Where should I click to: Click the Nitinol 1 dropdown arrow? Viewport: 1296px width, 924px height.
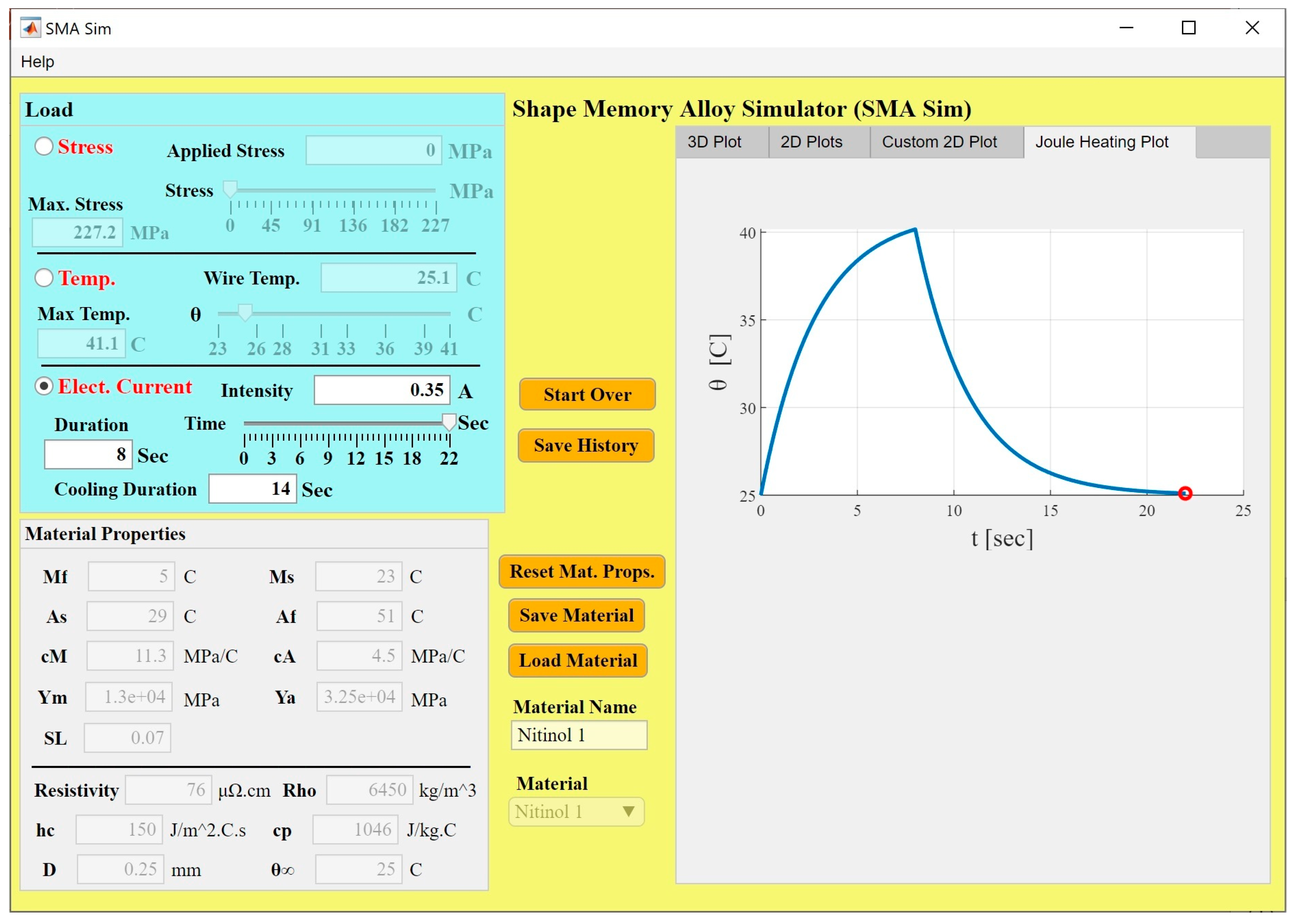tap(628, 811)
